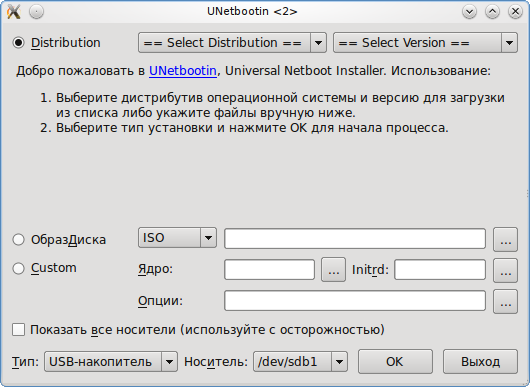Maximize window with up-chevron title button
The image size is (530, 387).
click(492, 12)
